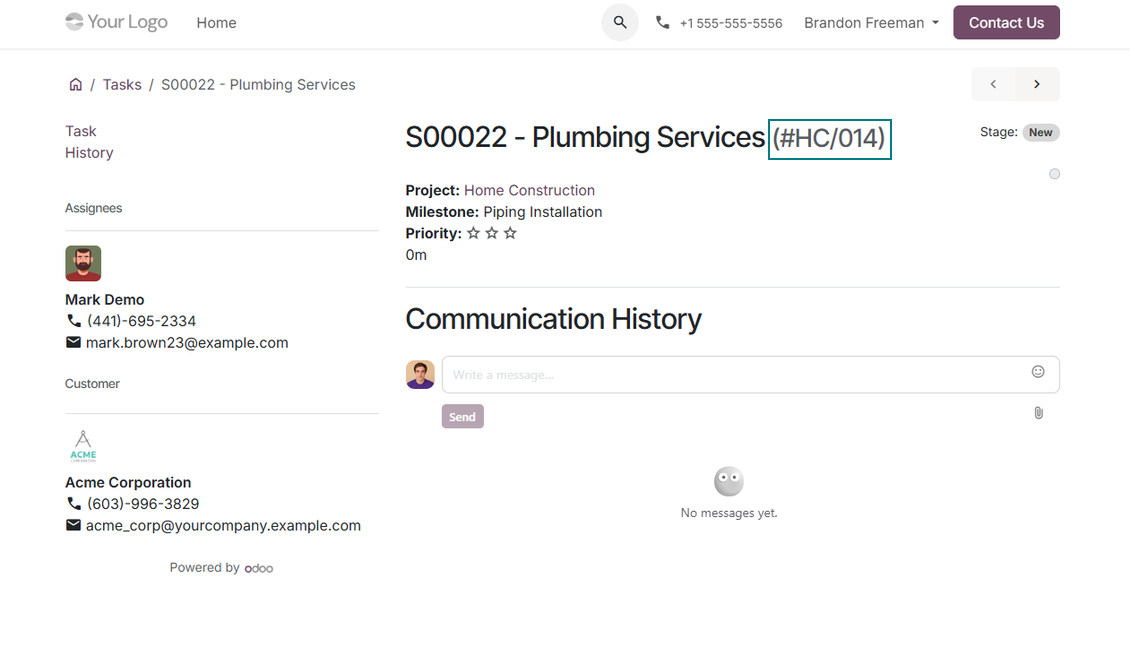The image size is (1130, 647).
Task: Click the Tasks breadcrumb link
Action: point(122,84)
